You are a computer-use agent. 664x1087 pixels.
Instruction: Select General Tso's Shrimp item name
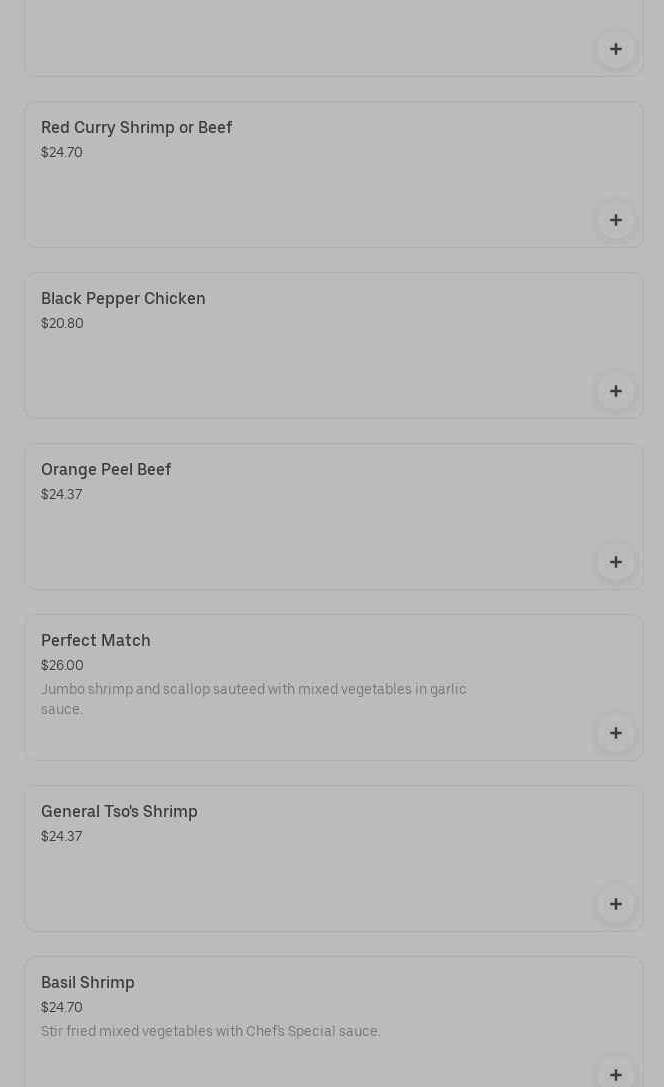click(119, 812)
